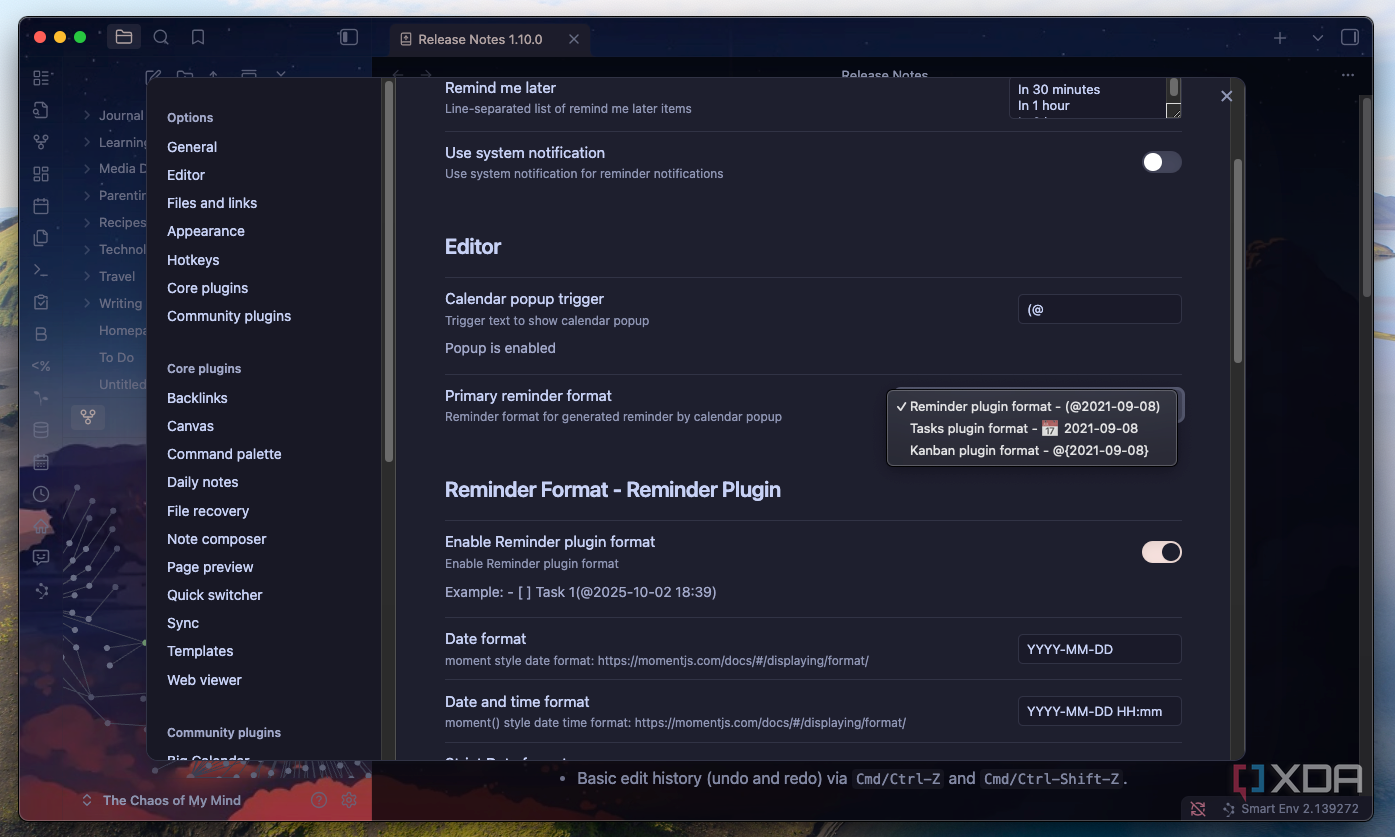The image size is (1395, 837).
Task: Expand the Technology folder chevron
Action: [x=87, y=250]
